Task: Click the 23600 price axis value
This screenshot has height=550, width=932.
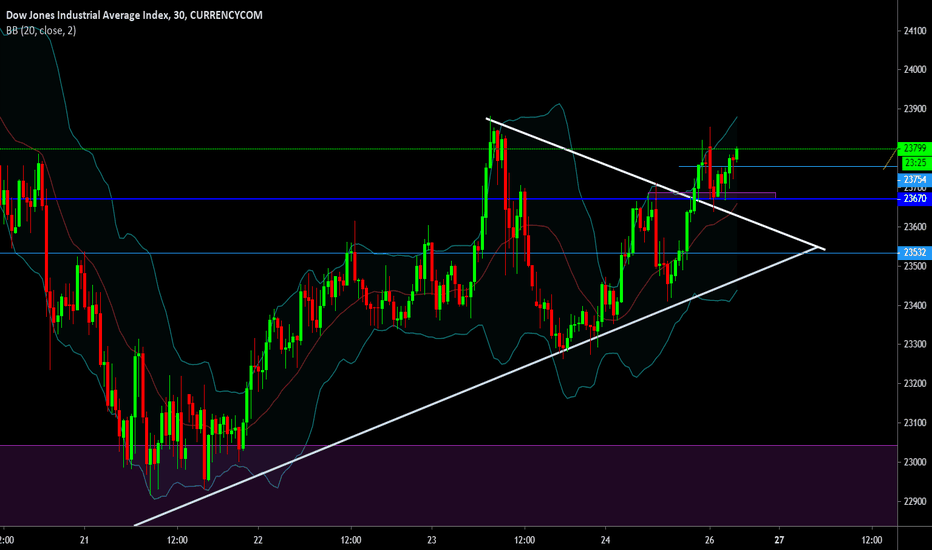Action: [x=915, y=227]
